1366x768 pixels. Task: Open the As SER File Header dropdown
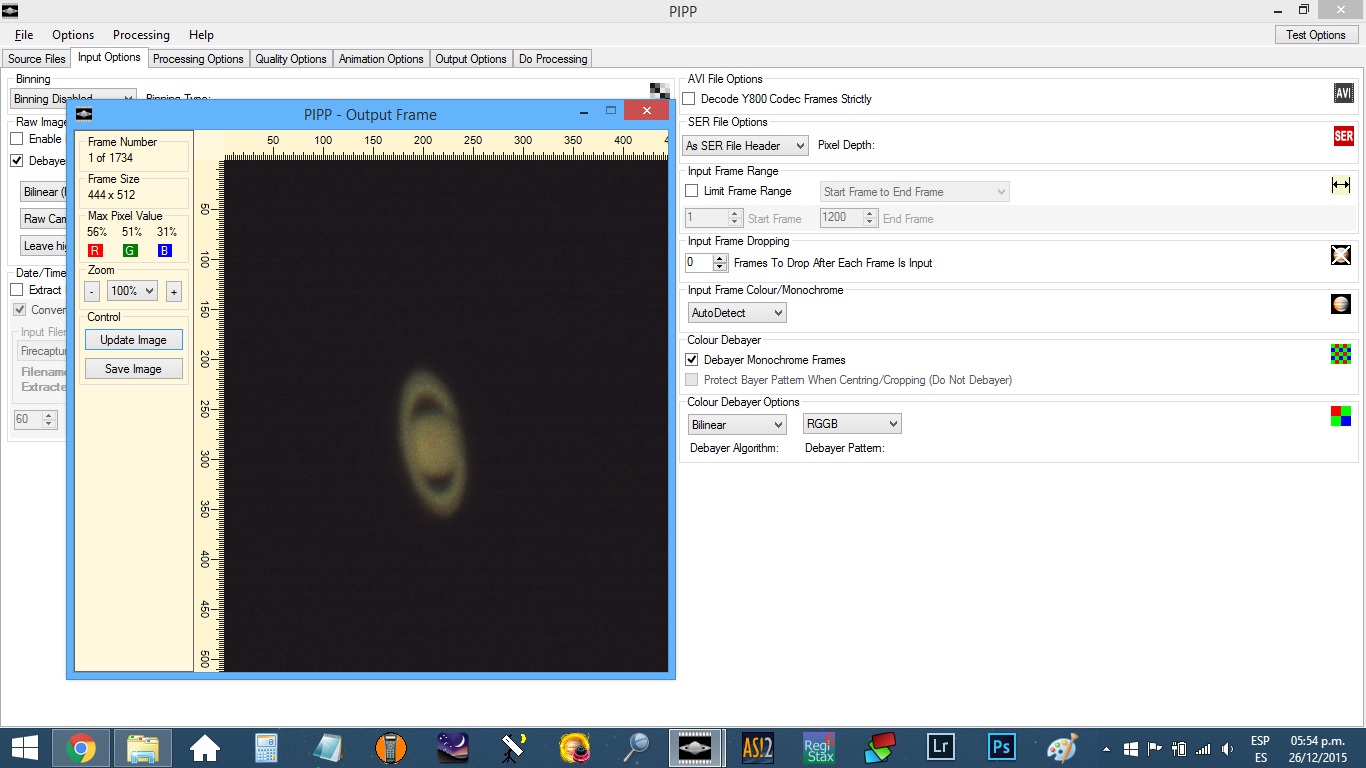746,146
